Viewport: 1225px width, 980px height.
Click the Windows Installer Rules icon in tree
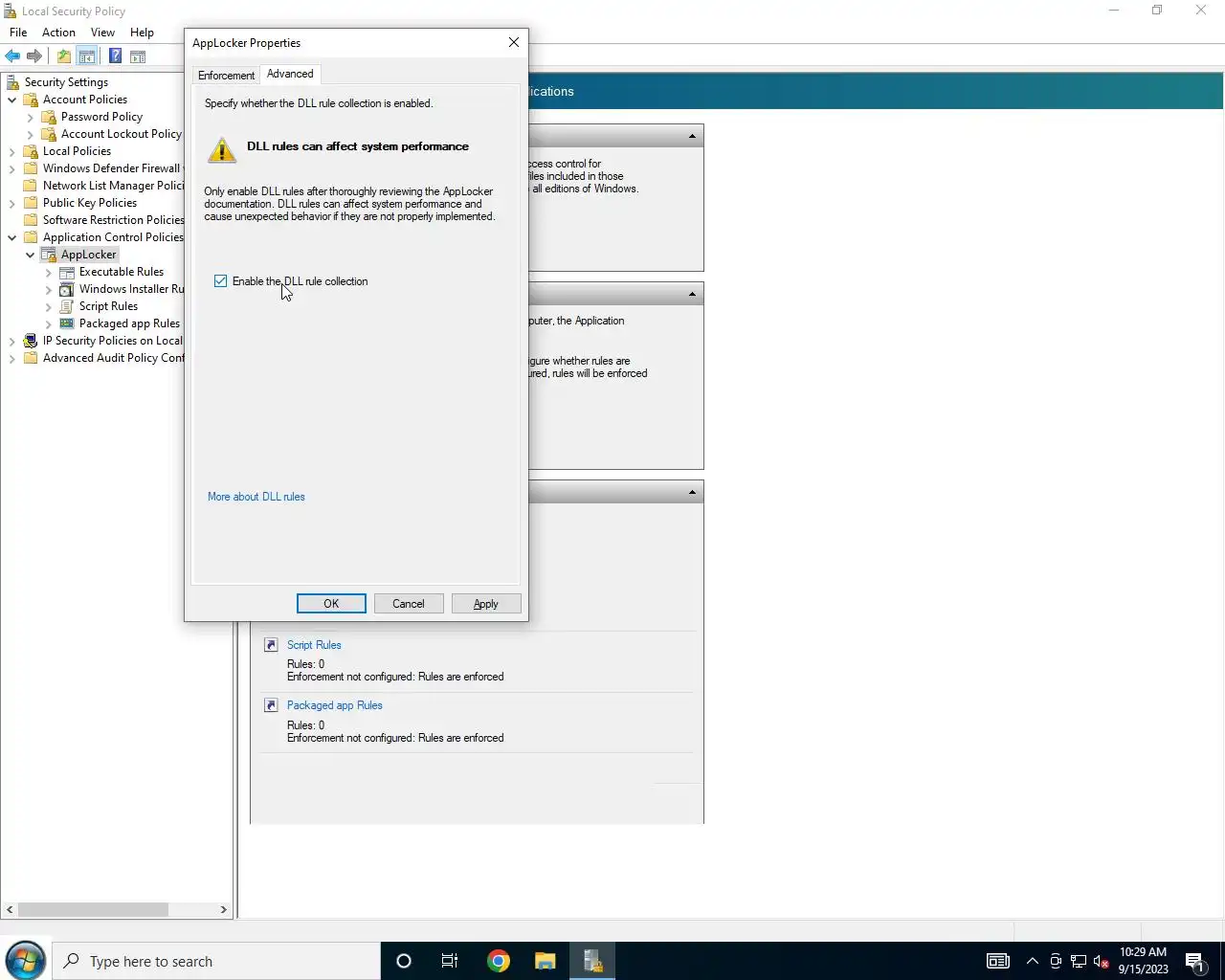[67, 289]
